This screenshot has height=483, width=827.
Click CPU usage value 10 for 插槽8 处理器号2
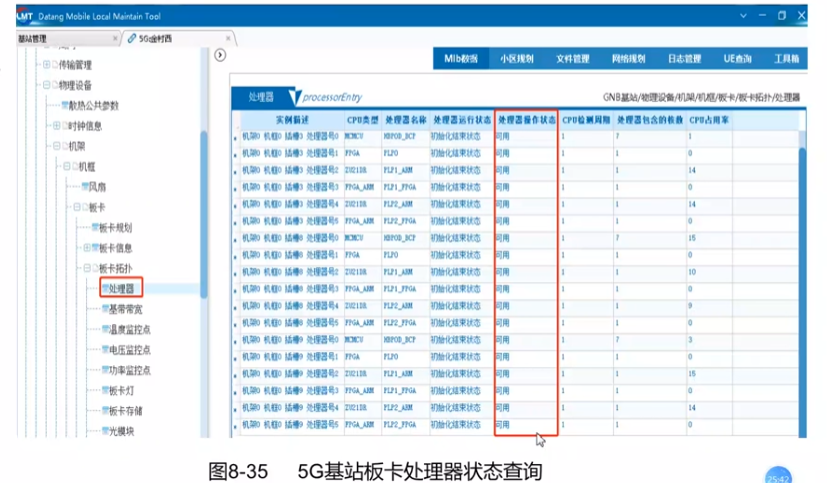(691, 272)
